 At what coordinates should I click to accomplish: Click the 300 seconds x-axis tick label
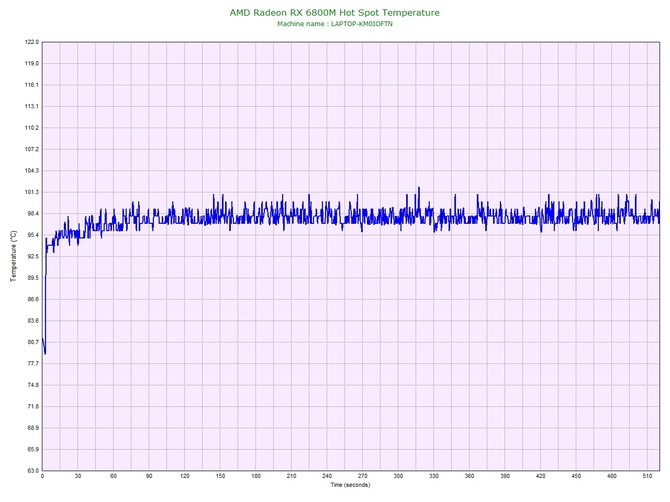398,476
